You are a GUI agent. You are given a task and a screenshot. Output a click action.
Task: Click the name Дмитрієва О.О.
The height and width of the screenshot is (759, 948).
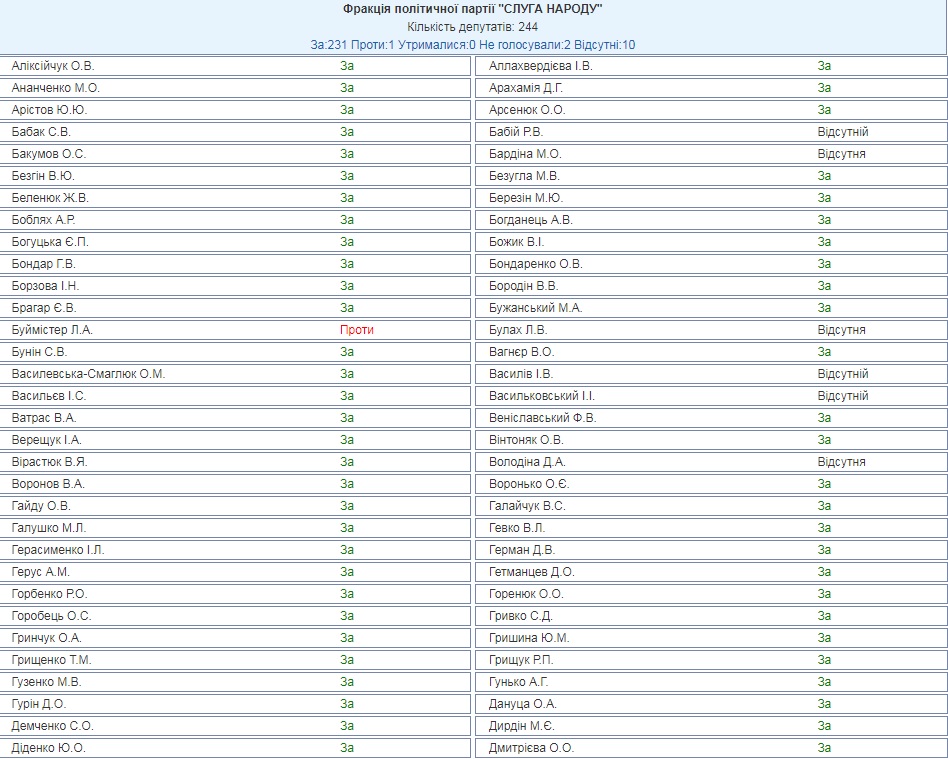[531, 748]
